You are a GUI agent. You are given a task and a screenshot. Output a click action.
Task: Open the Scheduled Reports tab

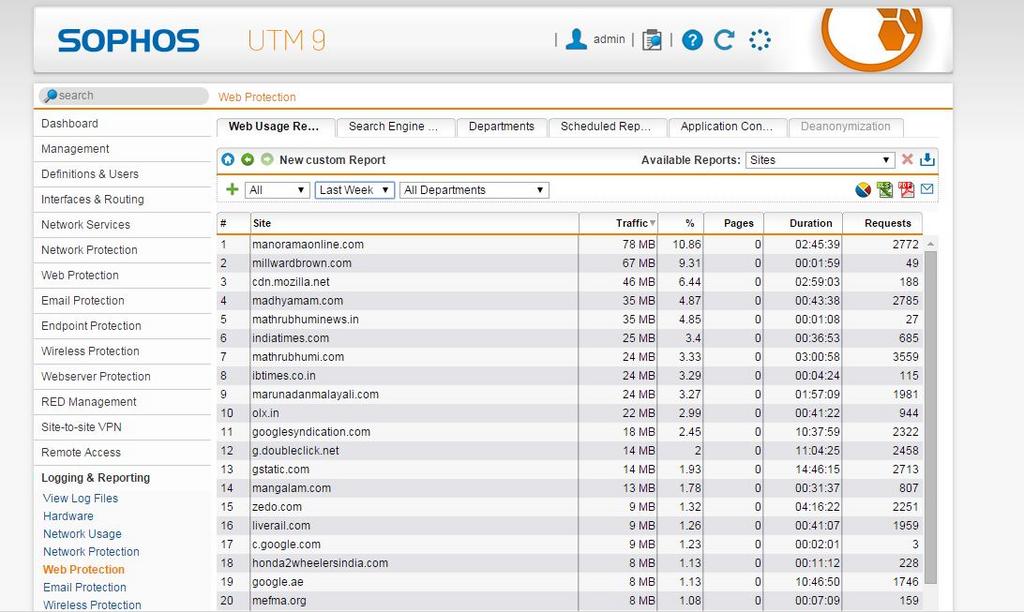click(x=607, y=127)
